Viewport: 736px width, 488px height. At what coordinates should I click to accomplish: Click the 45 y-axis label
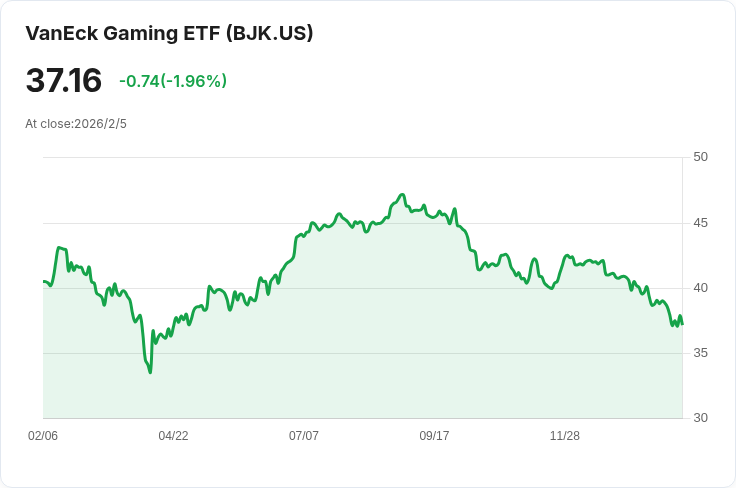click(x=700, y=223)
